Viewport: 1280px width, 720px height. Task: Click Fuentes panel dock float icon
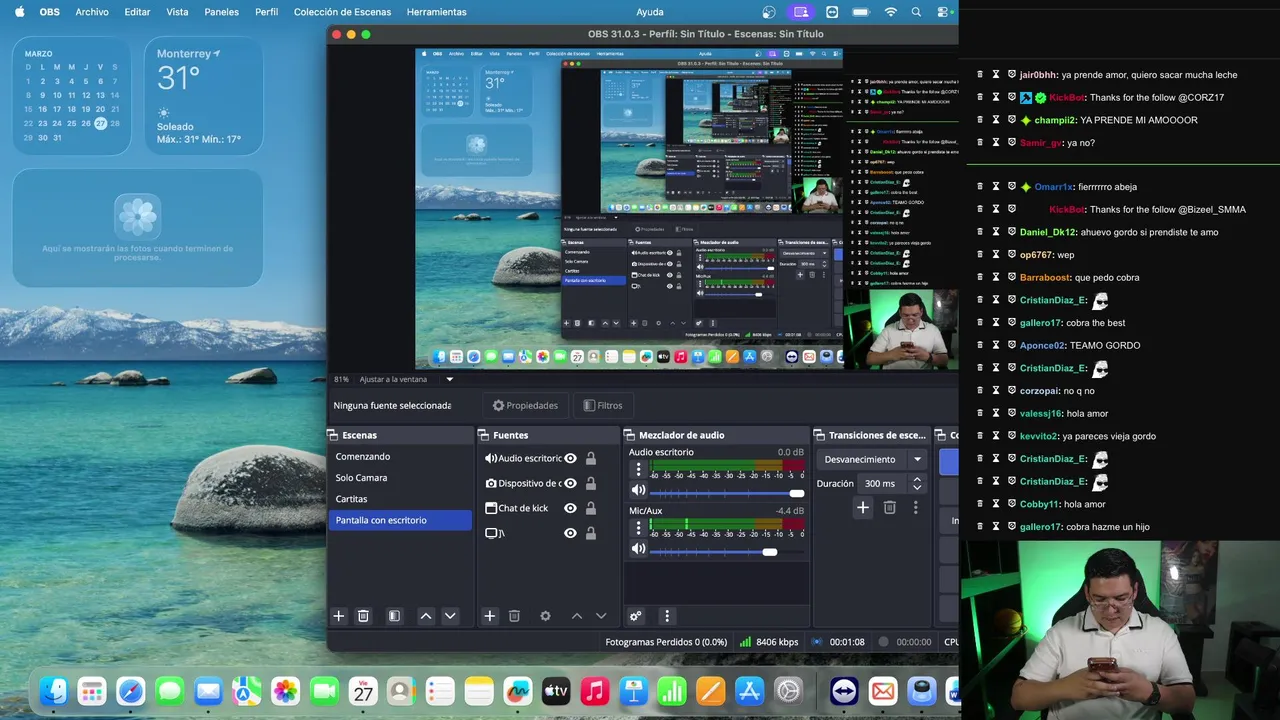[x=483, y=435]
